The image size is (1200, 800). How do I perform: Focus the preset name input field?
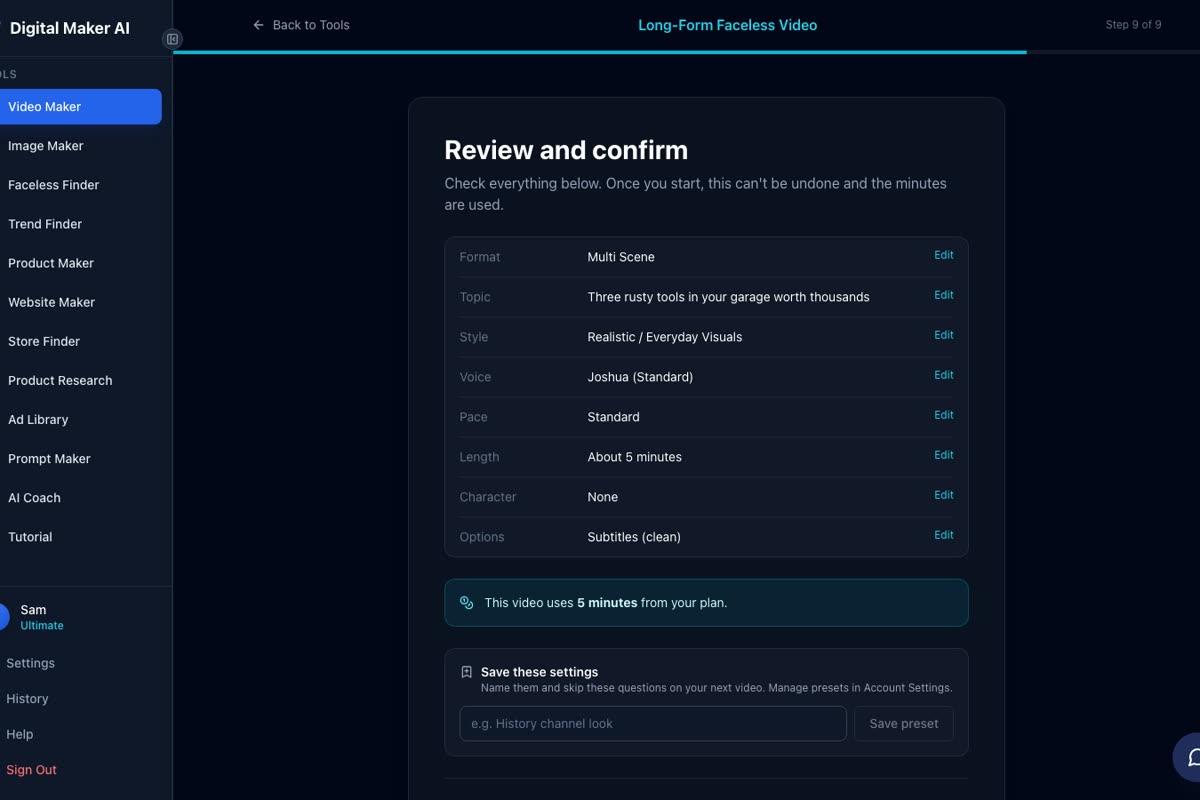(x=653, y=724)
